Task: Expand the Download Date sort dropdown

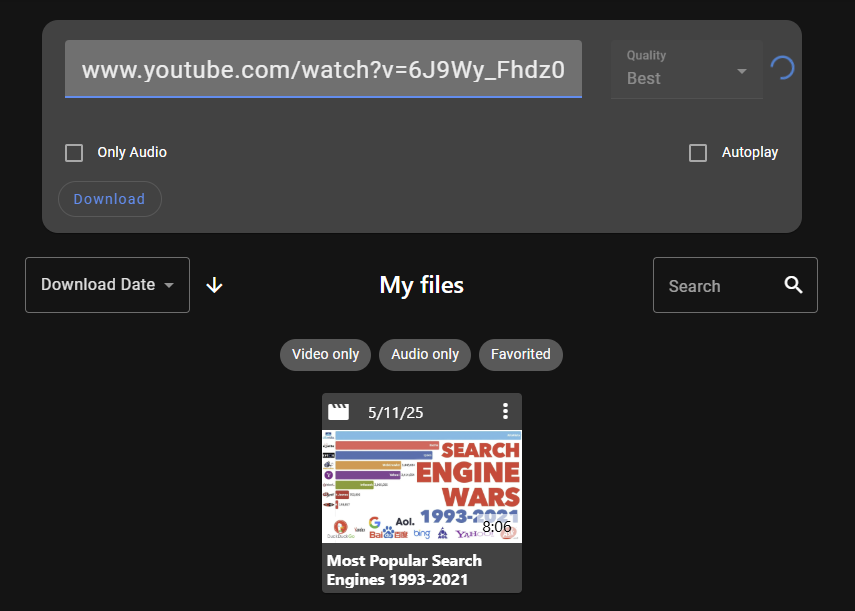Action: [107, 285]
